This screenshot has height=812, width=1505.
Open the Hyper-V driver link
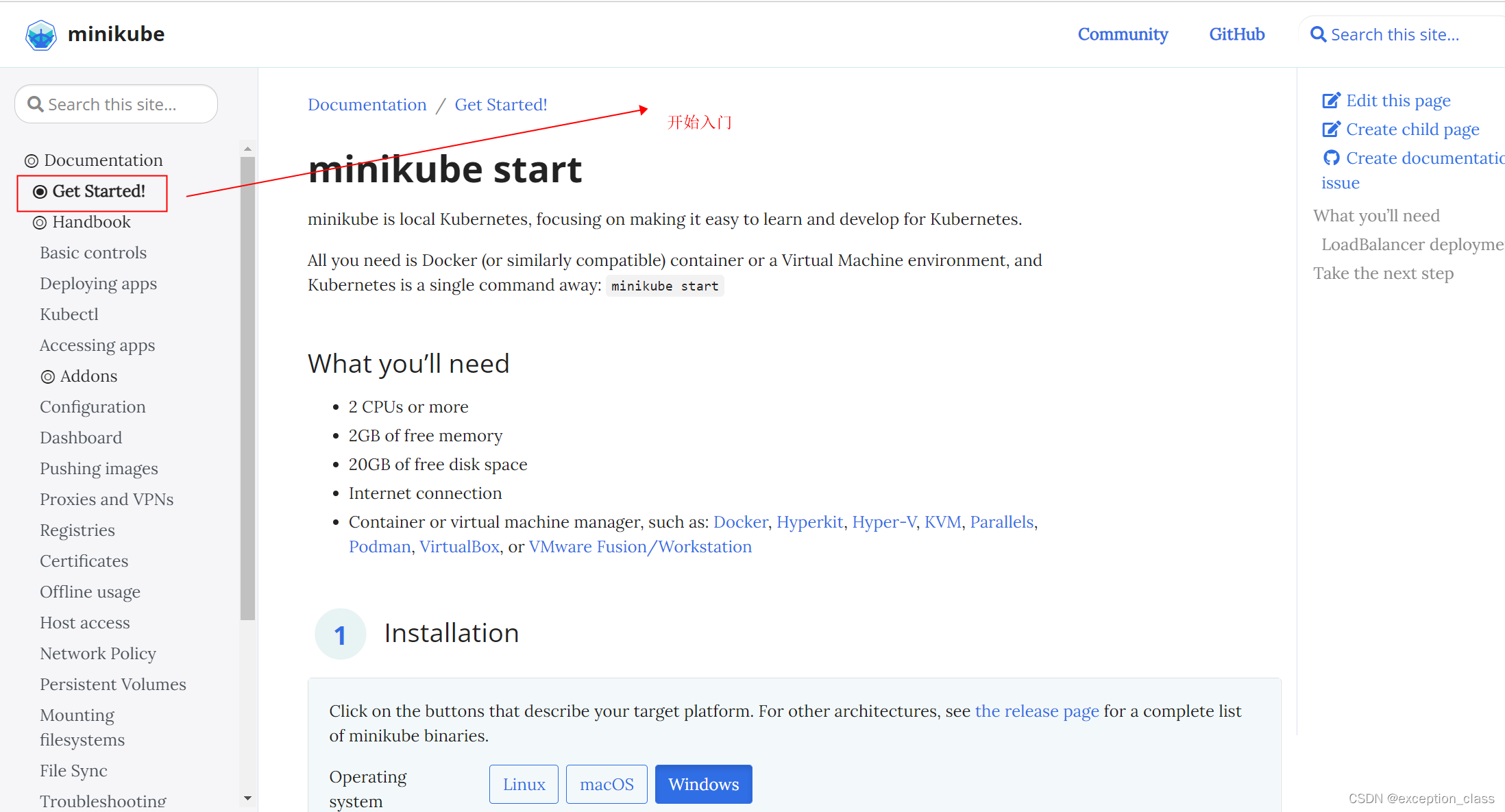click(883, 522)
